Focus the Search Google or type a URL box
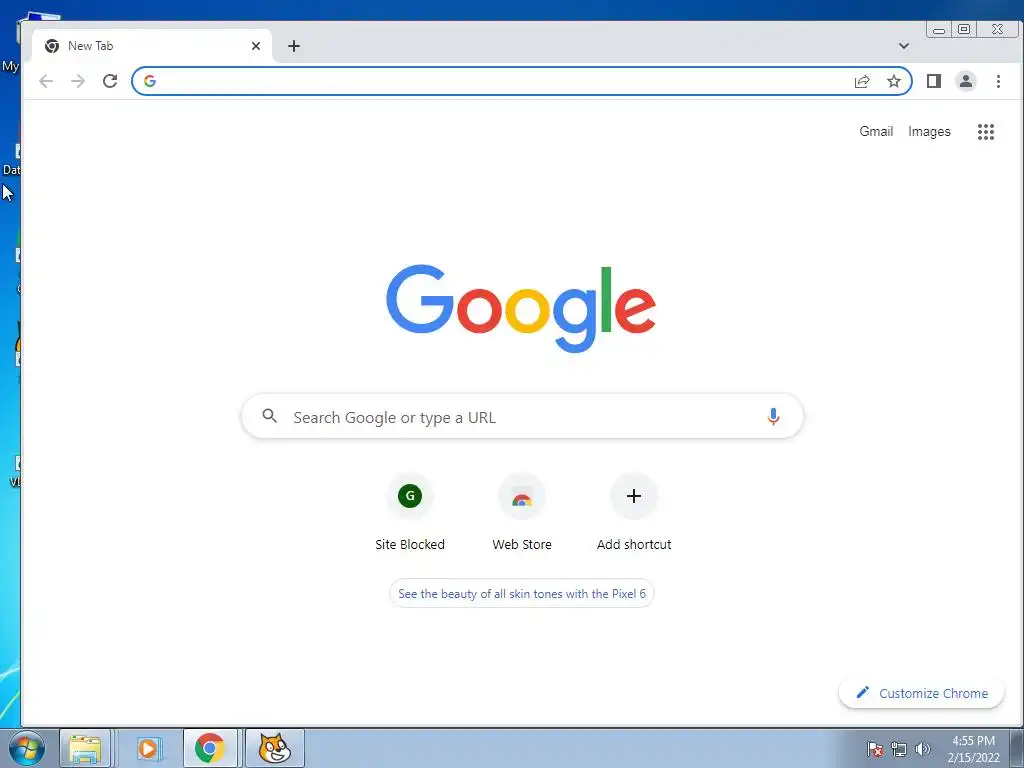1024x768 pixels. (522, 416)
